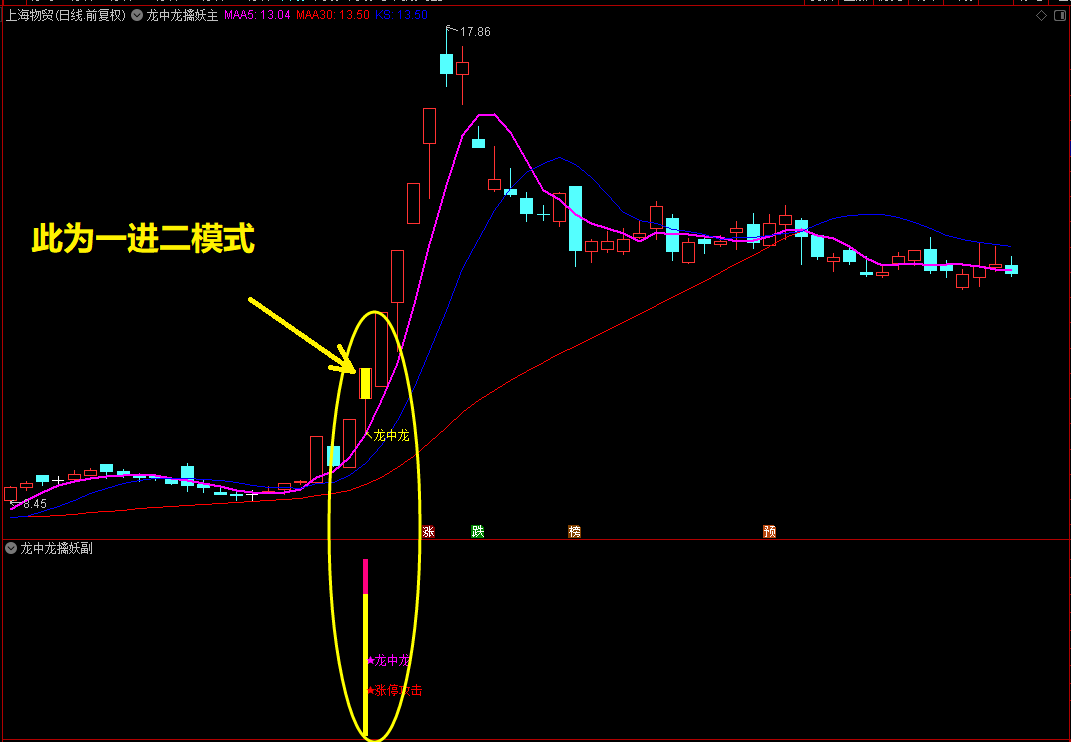Screen dimensions: 1071x742
Task: Click the green 跌 event marker
Action: pyautogui.click(x=477, y=532)
